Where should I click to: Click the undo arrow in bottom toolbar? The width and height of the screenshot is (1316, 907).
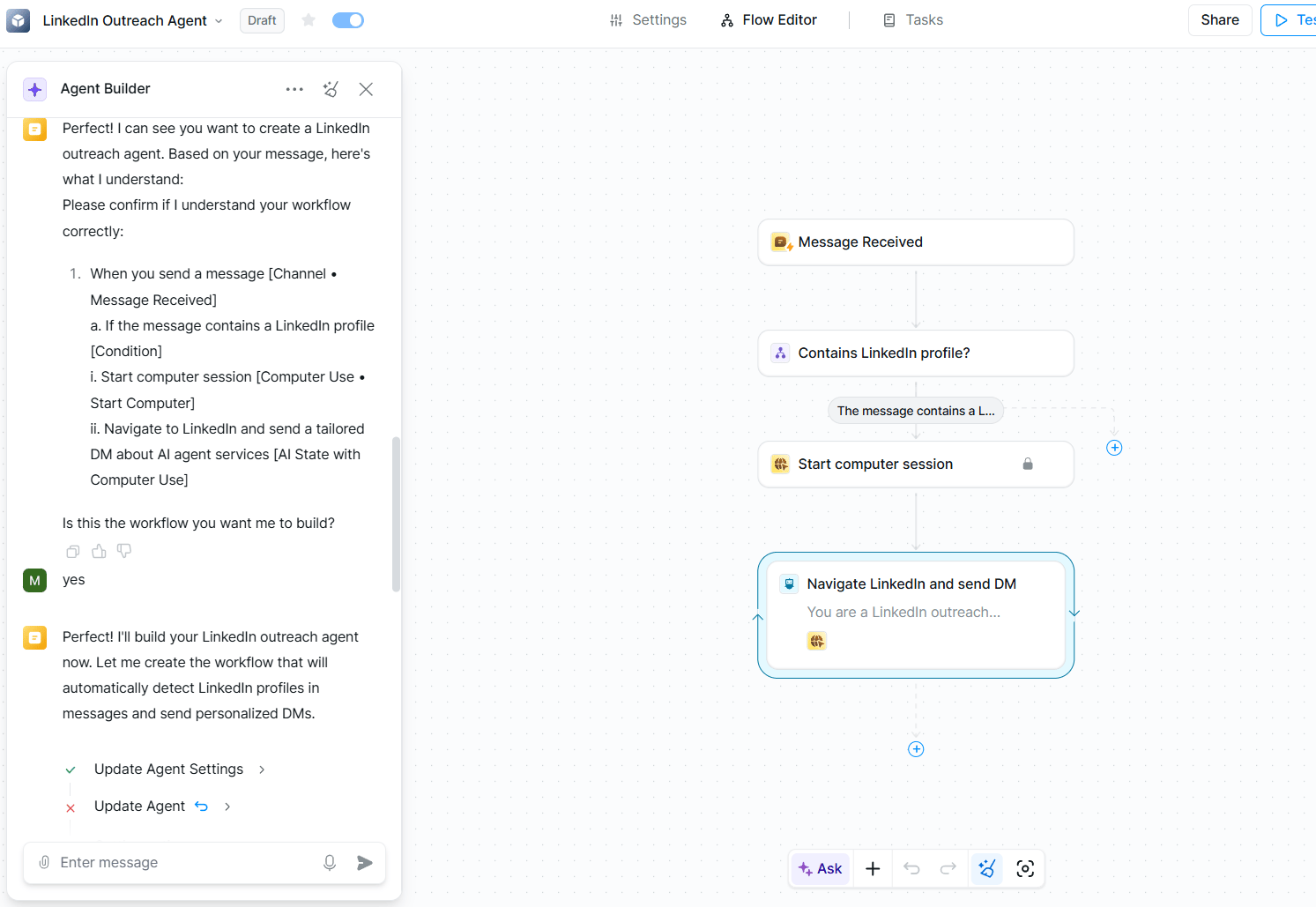click(911, 868)
